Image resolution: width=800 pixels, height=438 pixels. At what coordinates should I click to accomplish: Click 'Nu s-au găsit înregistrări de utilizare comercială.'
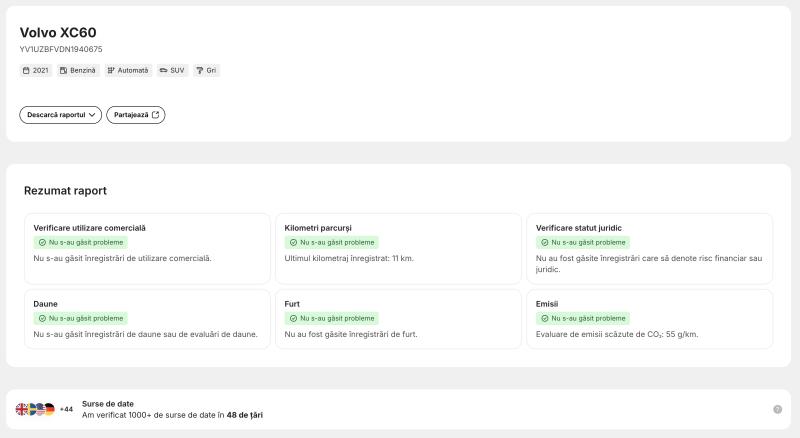[x=122, y=258]
